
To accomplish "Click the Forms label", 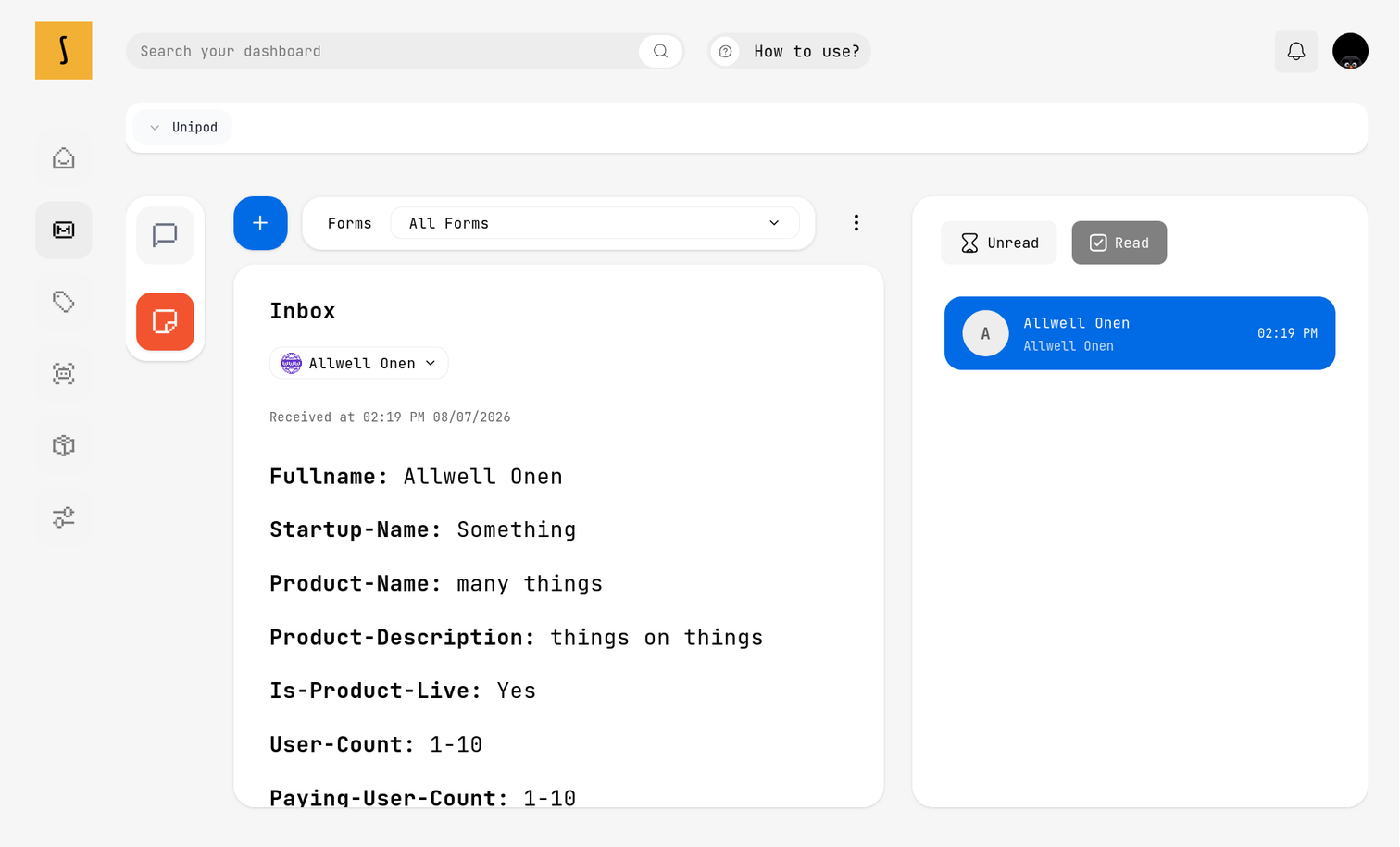I will (349, 223).
